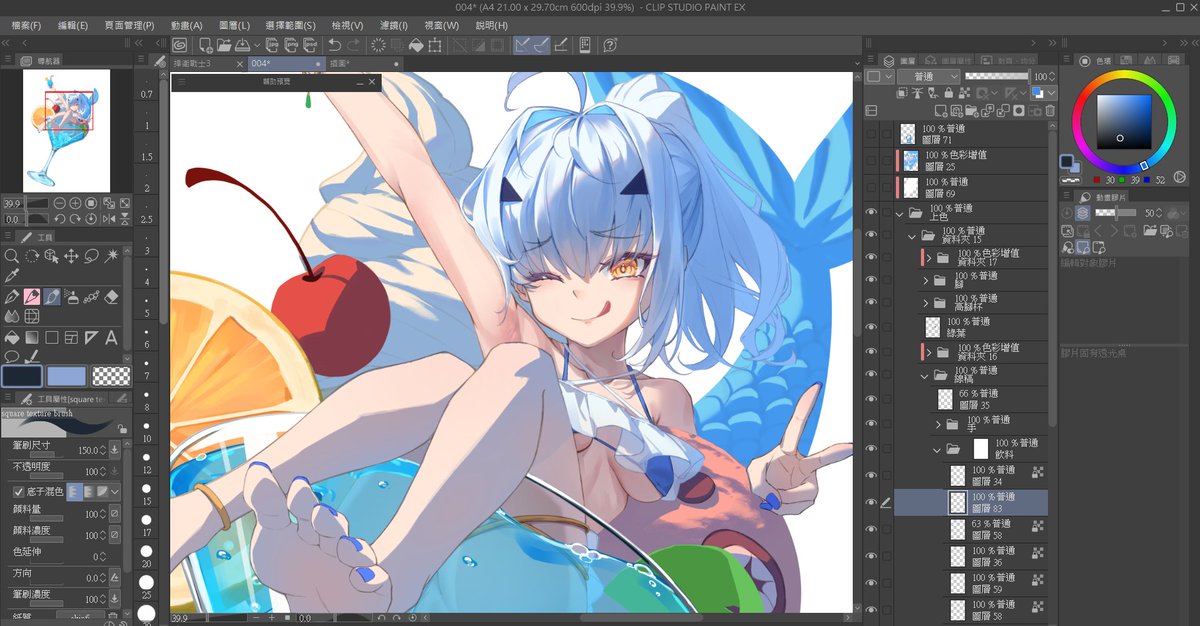
Task: Click the 筆刷尺寸 value field 150.0
Action: (91, 451)
